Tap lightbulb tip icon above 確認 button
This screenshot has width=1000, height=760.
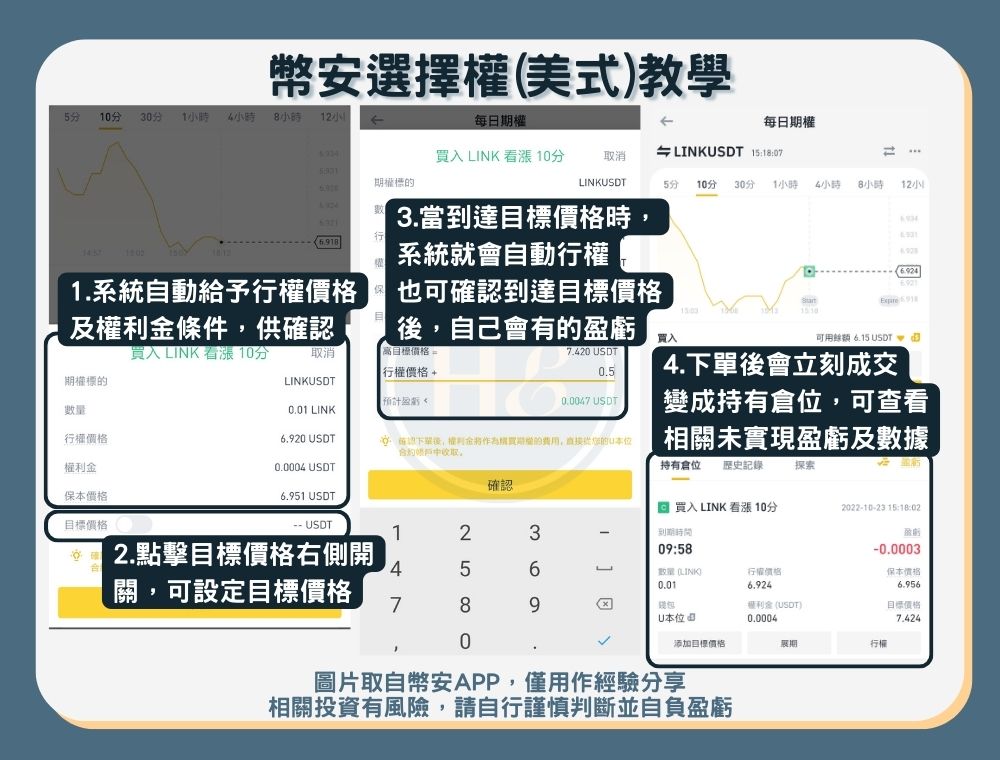coord(385,441)
